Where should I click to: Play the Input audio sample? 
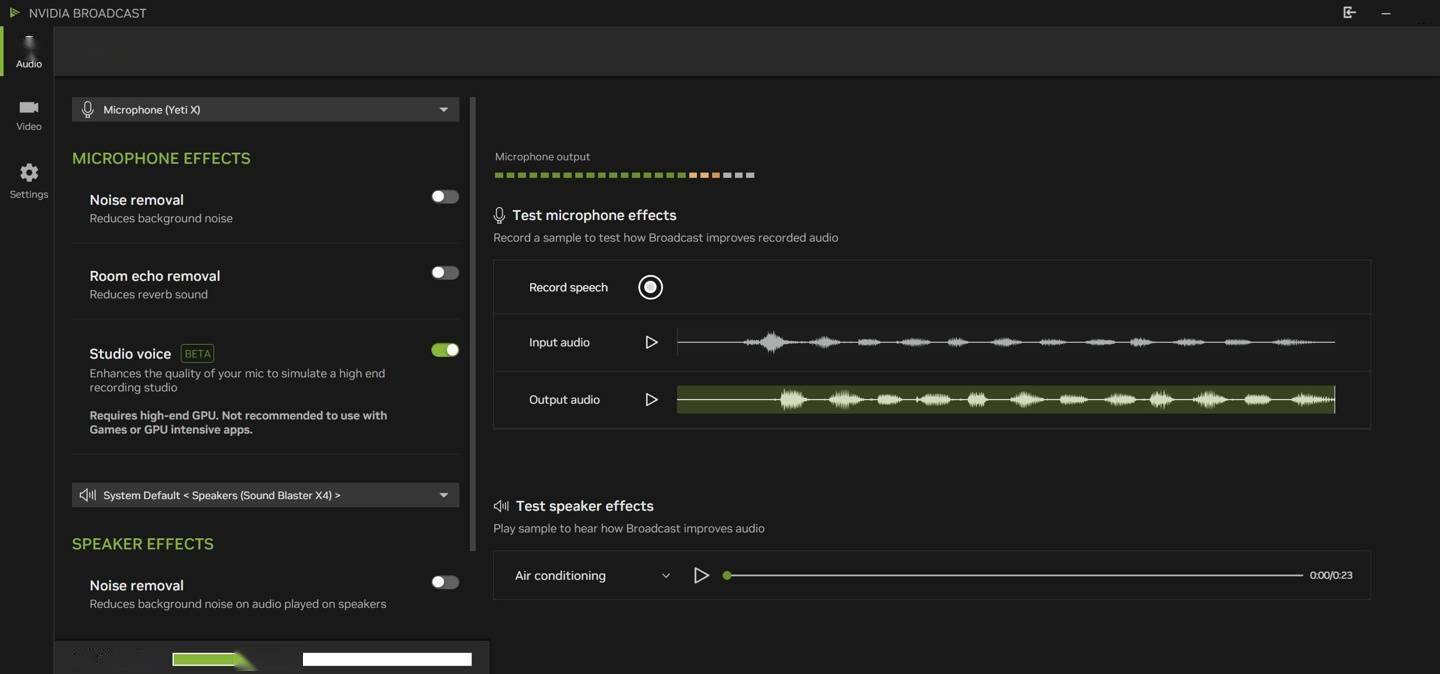(651, 342)
